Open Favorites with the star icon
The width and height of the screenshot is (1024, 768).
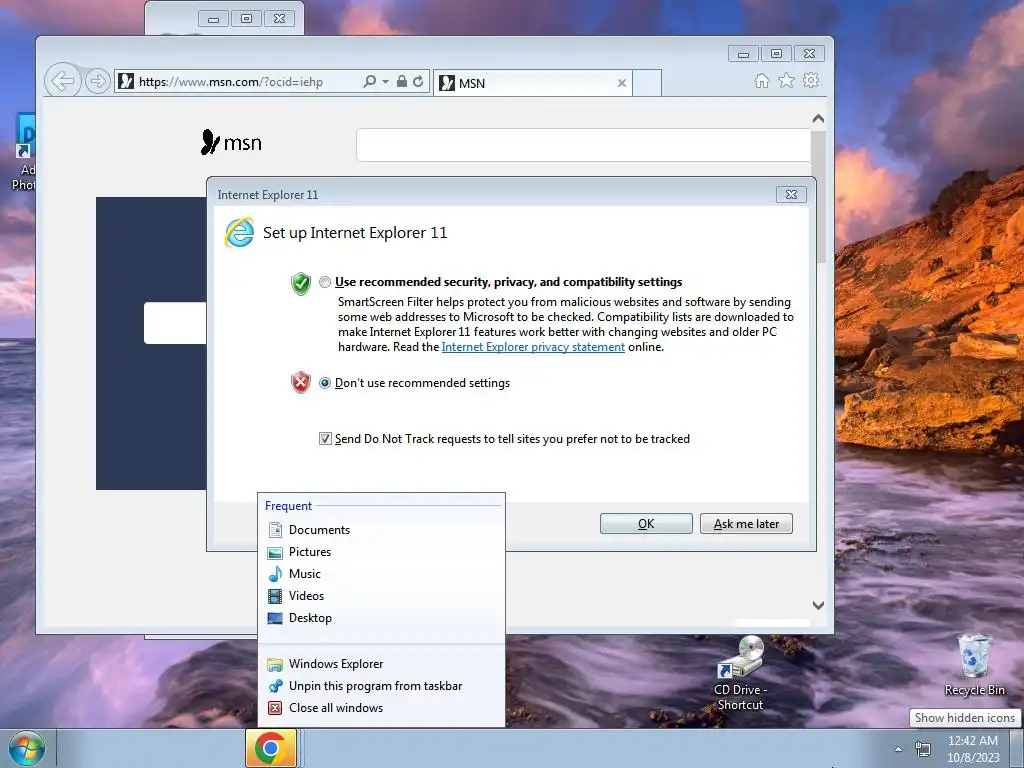pyautogui.click(x=786, y=80)
